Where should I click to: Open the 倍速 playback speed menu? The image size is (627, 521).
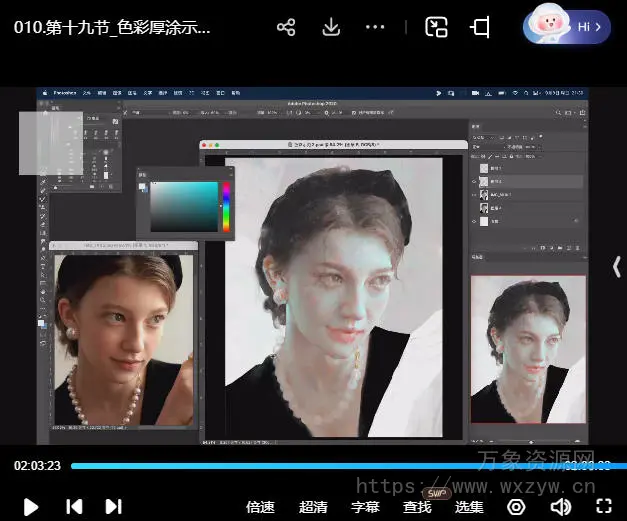260,507
